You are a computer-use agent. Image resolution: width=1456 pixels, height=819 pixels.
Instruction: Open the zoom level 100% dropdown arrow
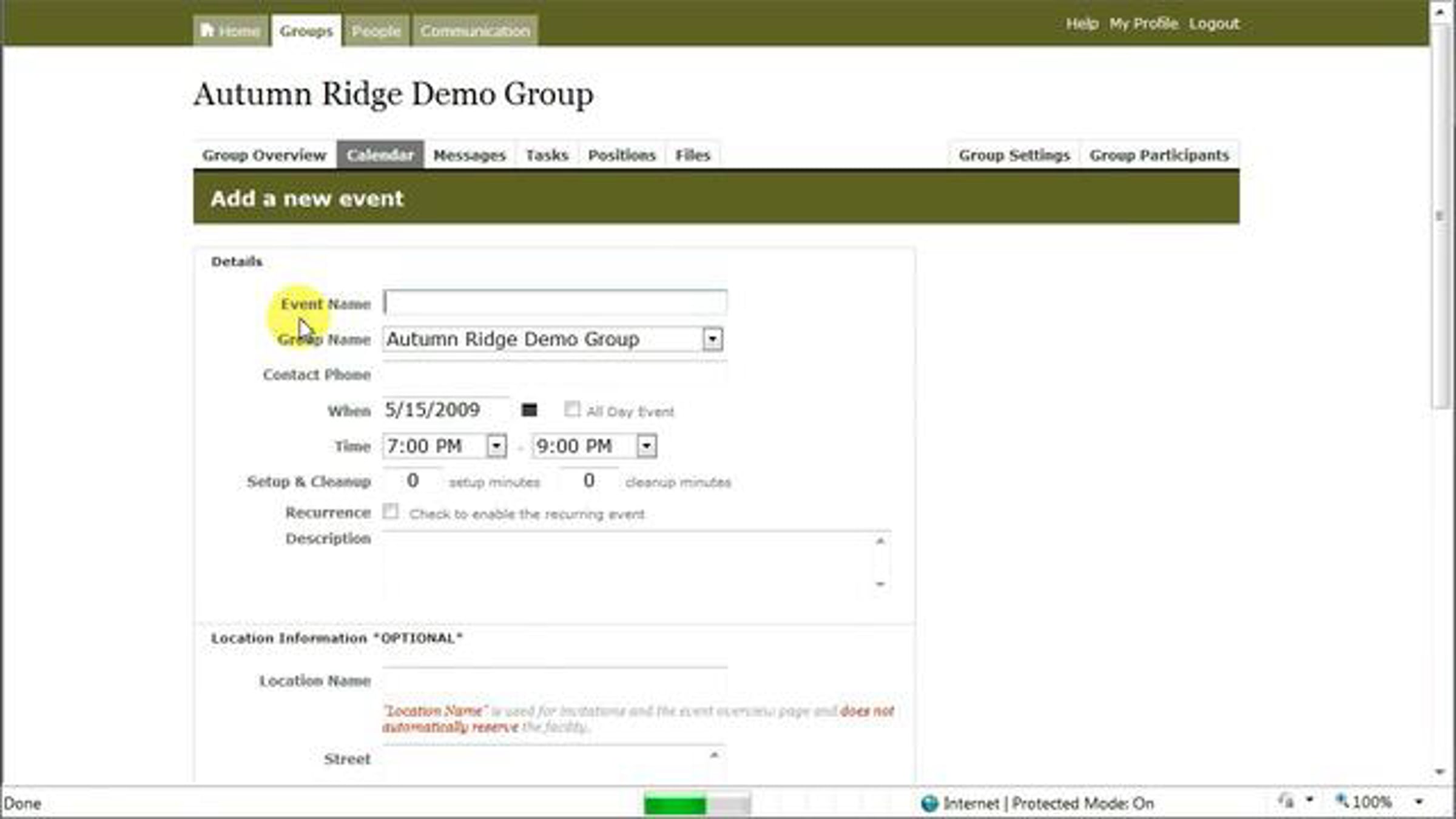[1419, 802]
